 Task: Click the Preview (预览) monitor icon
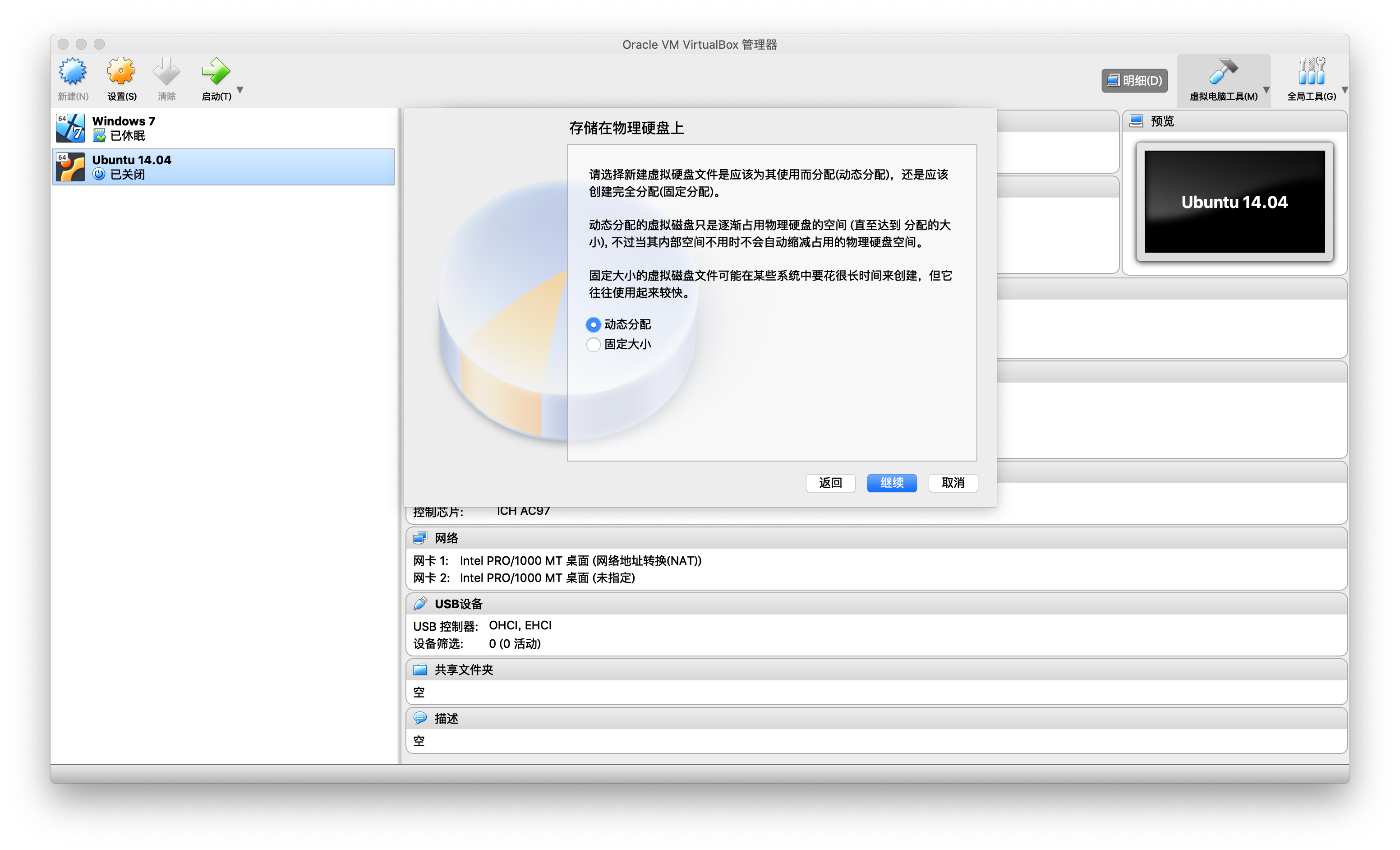1136,121
